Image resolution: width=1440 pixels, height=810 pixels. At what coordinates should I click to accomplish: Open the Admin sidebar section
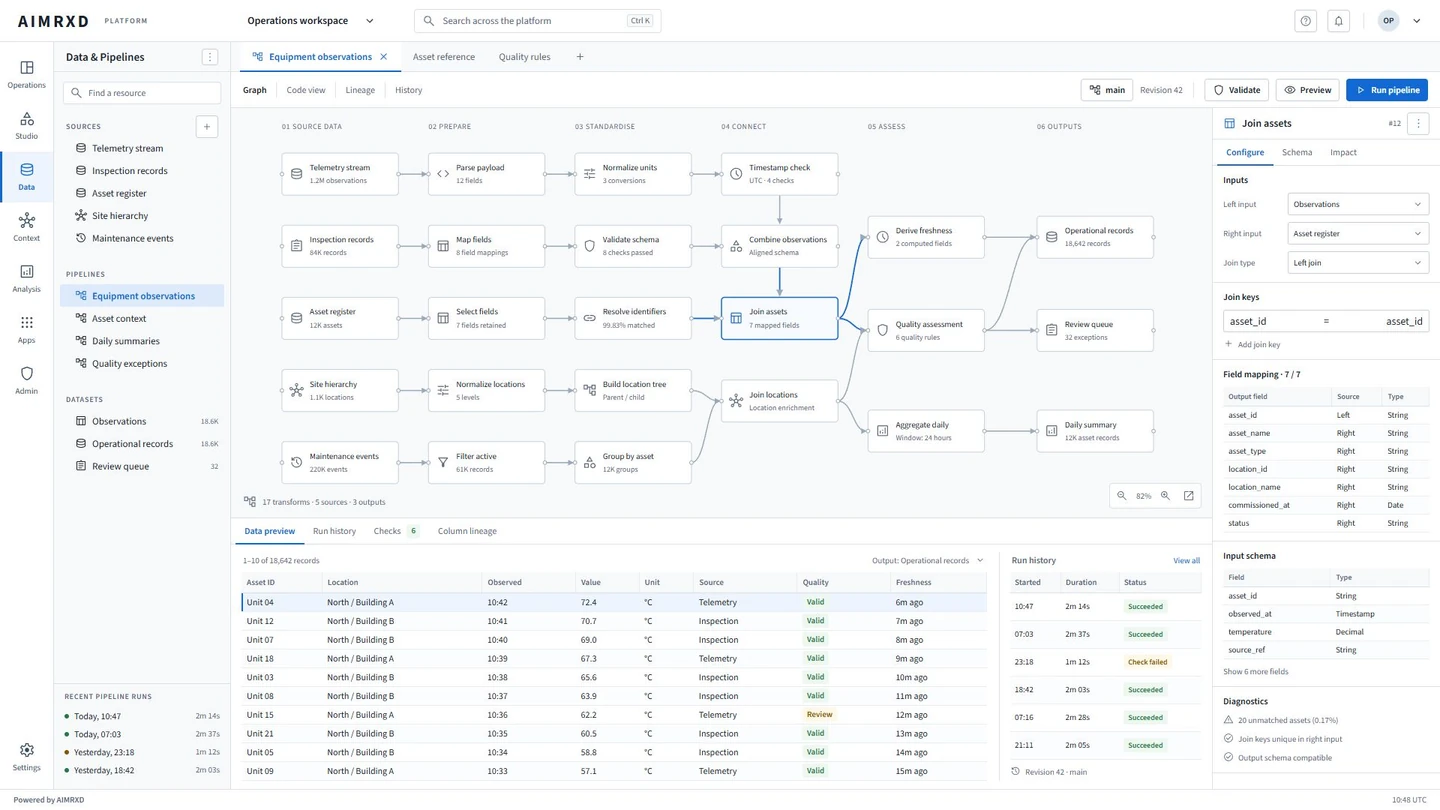[26, 380]
